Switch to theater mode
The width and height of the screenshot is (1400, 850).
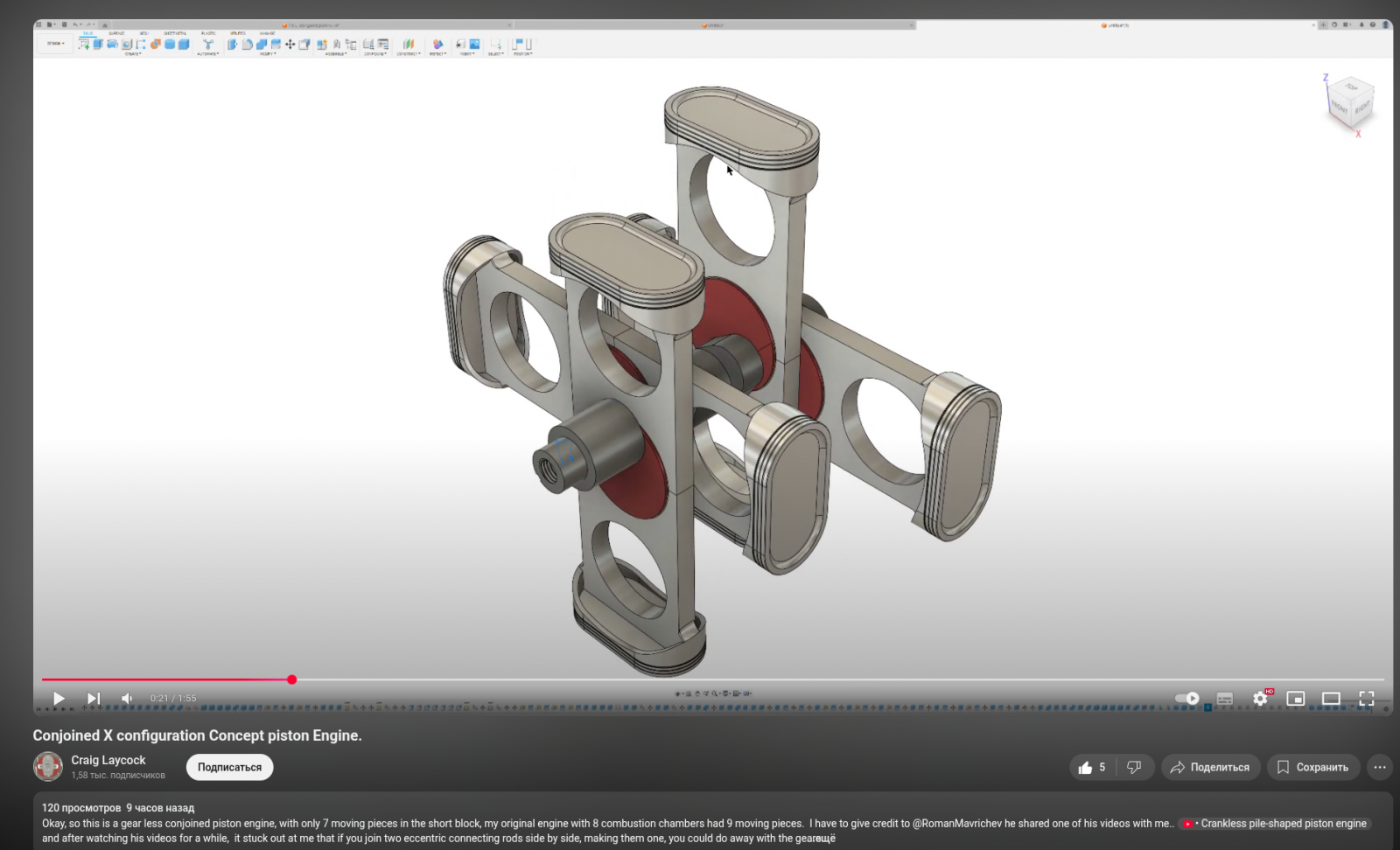[1331, 698]
